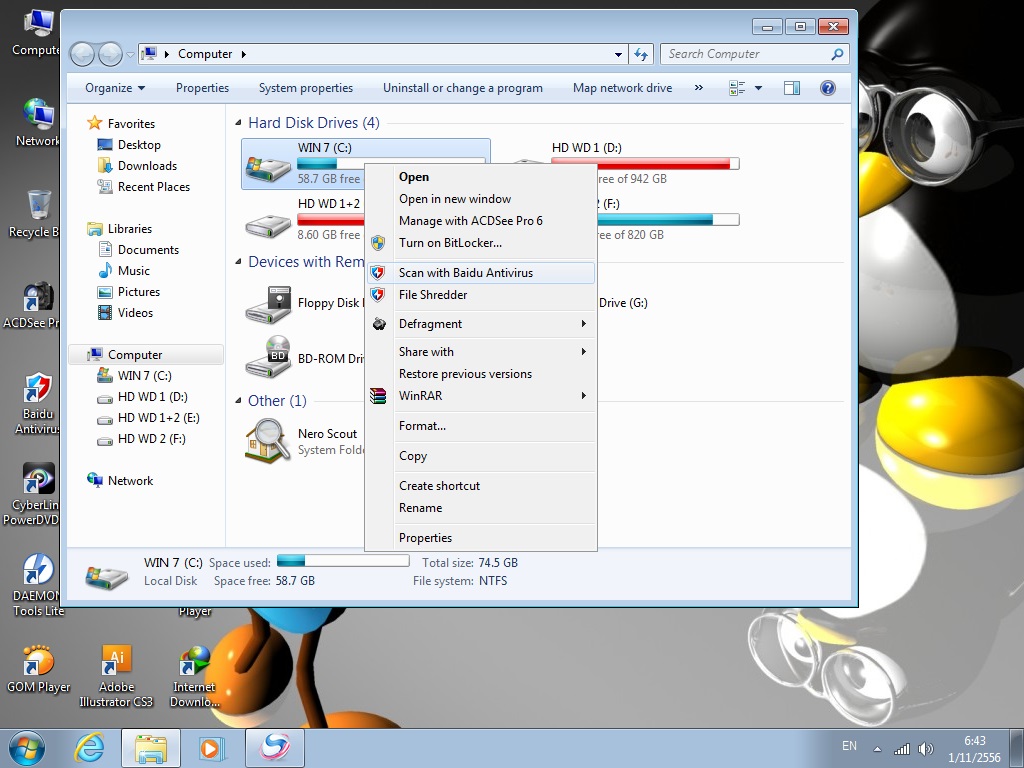Choose Copy in context menu

[x=481, y=456]
